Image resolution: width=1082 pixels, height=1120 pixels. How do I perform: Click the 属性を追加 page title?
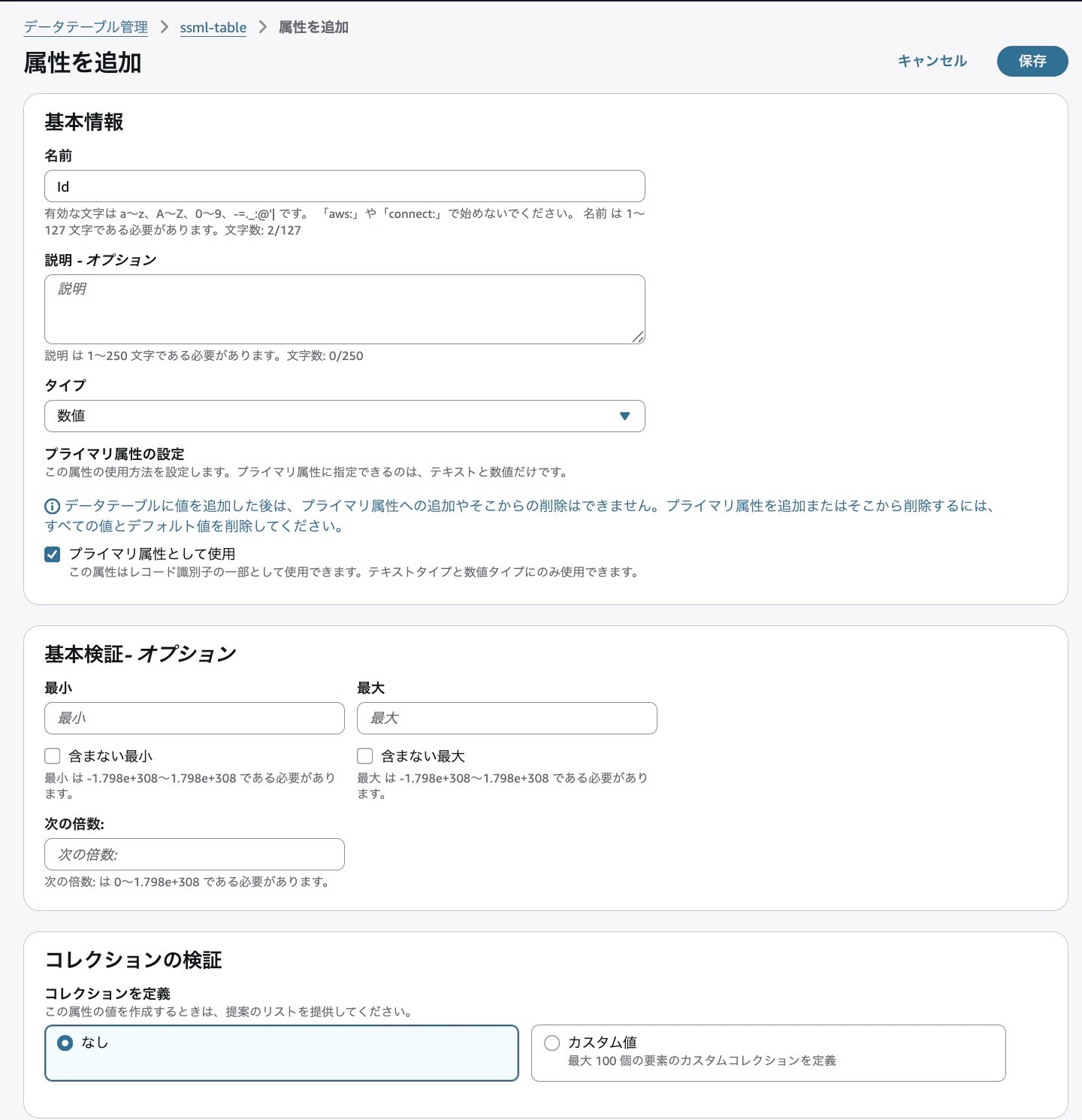click(x=83, y=62)
